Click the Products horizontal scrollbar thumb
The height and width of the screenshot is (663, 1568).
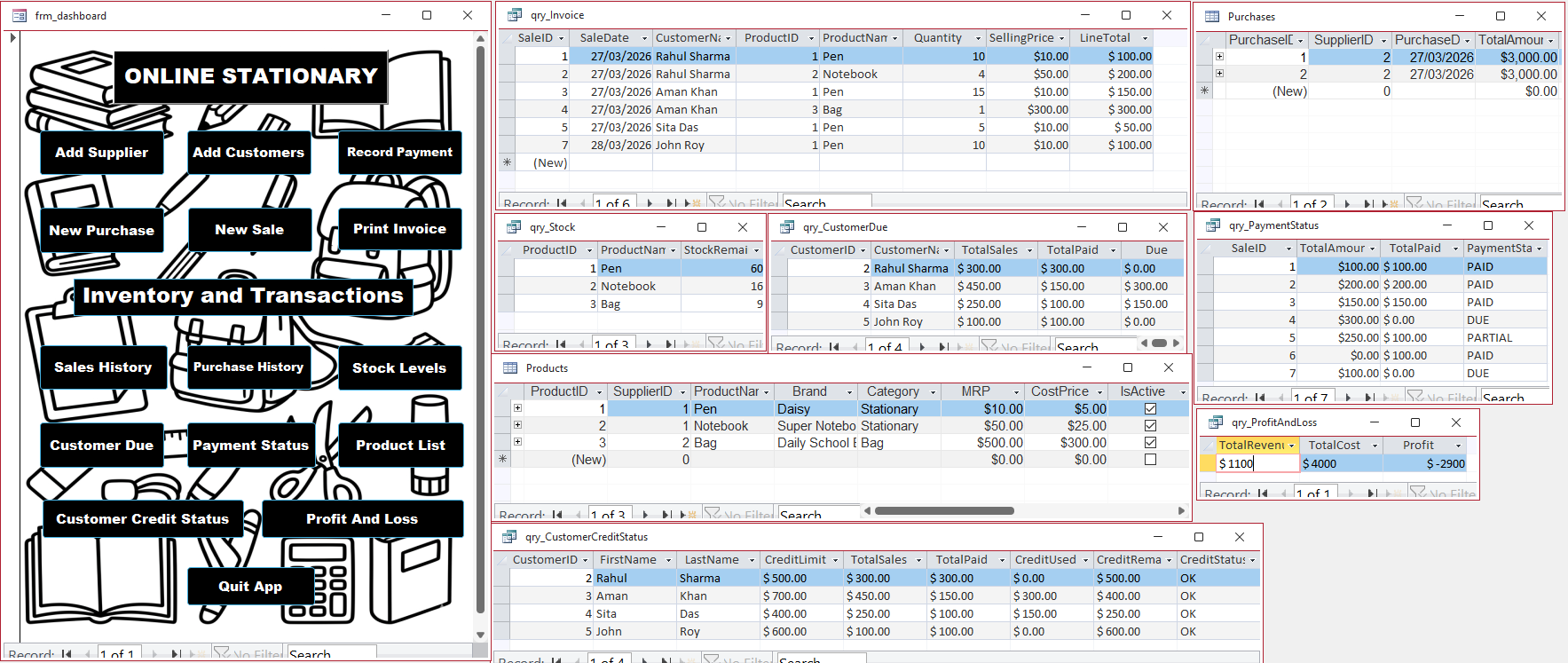[944, 510]
